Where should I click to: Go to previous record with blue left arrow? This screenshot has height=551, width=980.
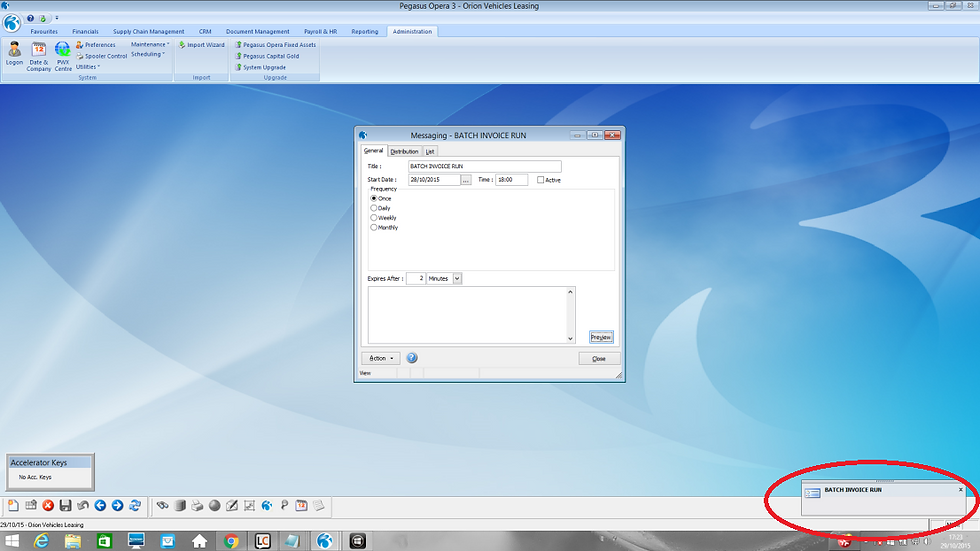pos(100,505)
